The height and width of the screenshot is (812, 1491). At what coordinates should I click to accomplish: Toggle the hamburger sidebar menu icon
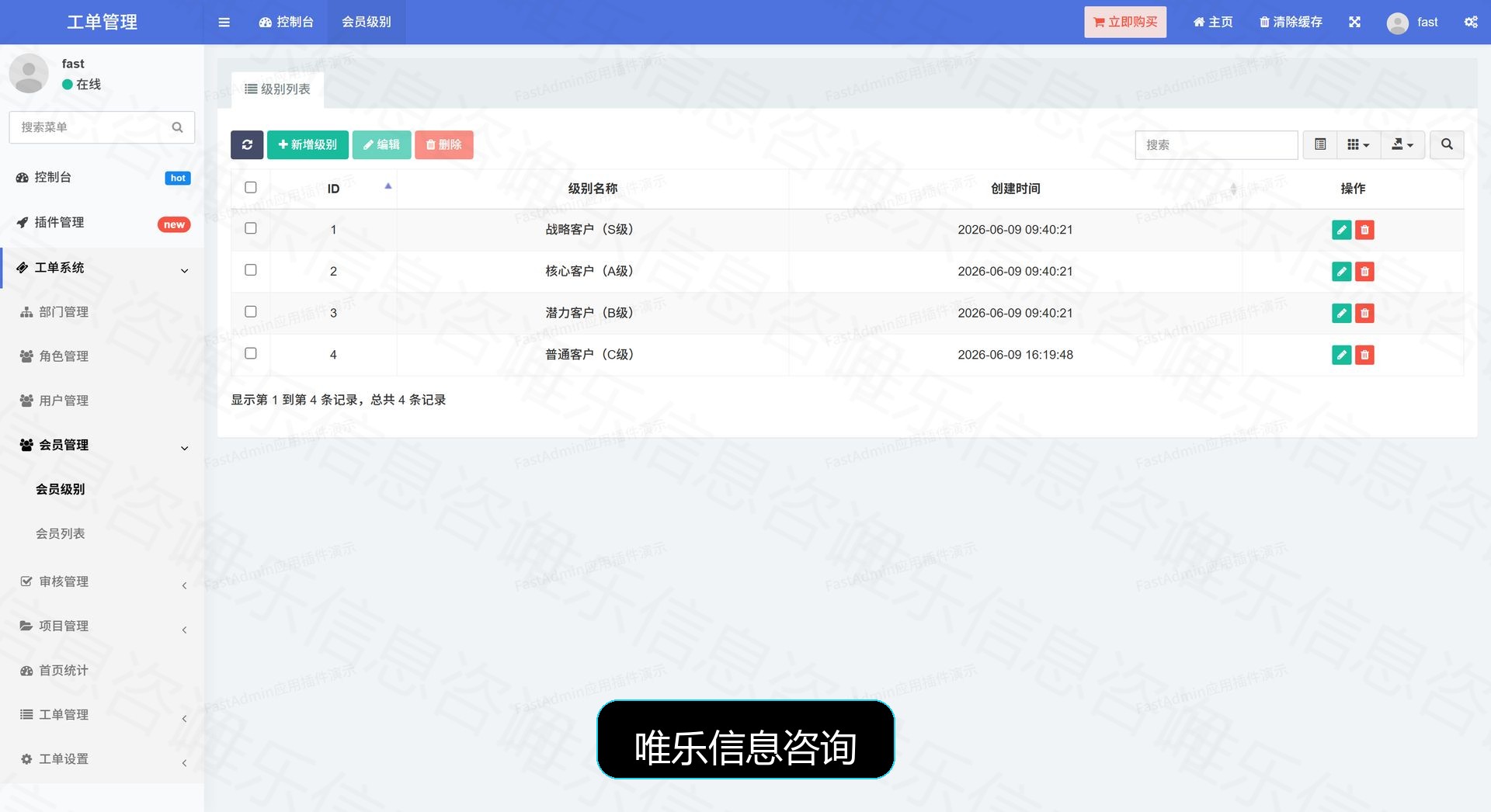(224, 22)
